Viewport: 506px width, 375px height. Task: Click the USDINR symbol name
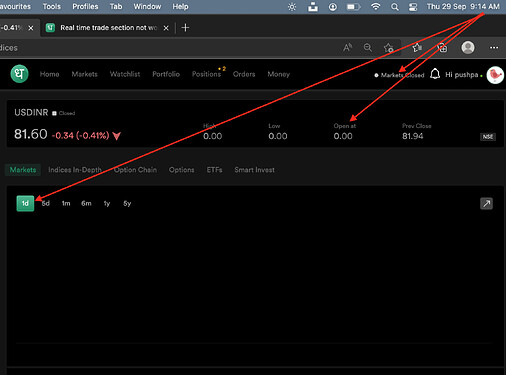[31, 112]
